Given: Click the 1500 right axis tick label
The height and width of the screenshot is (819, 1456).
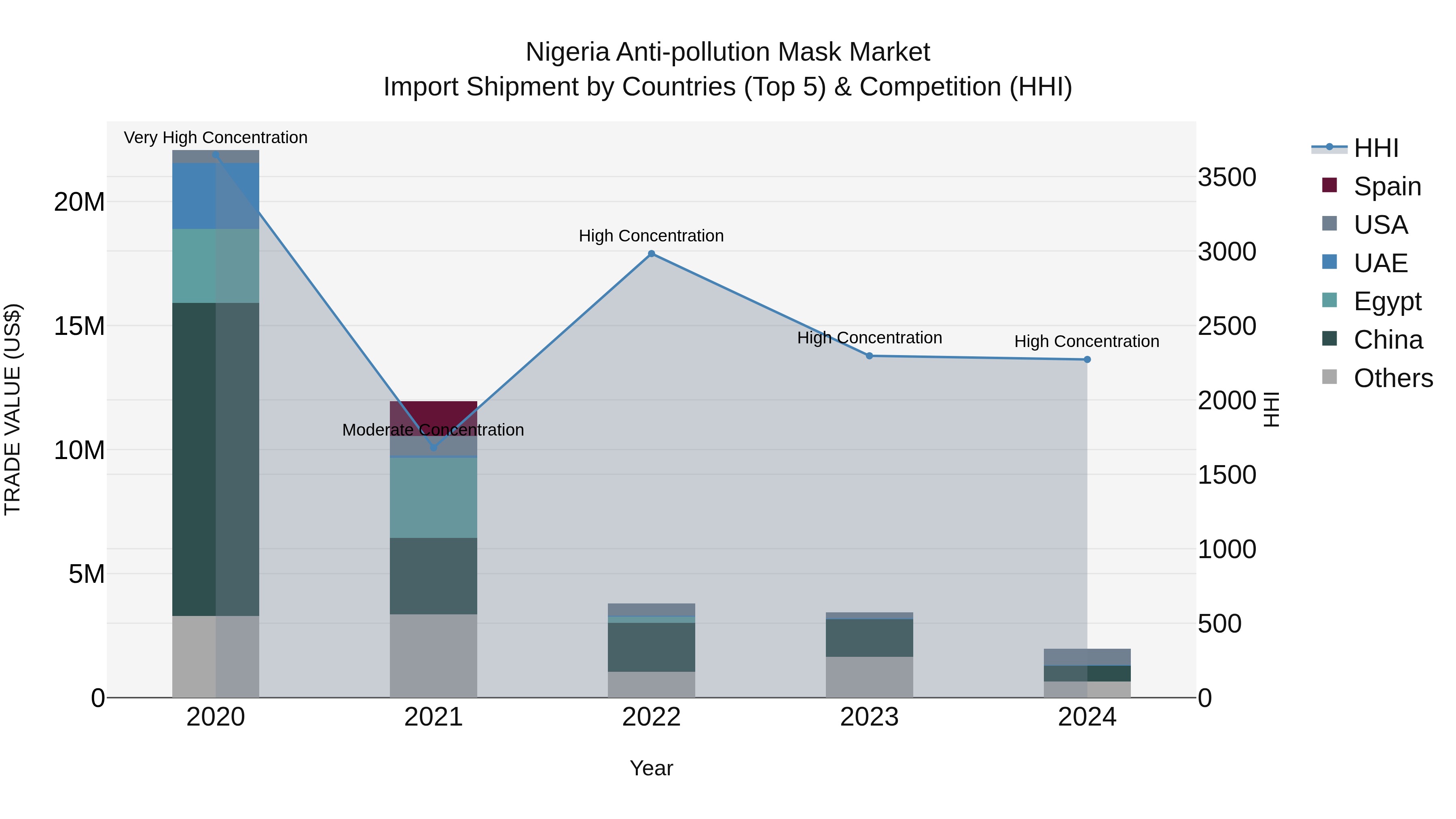Looking at the screenshot, I should point(1227,475).
